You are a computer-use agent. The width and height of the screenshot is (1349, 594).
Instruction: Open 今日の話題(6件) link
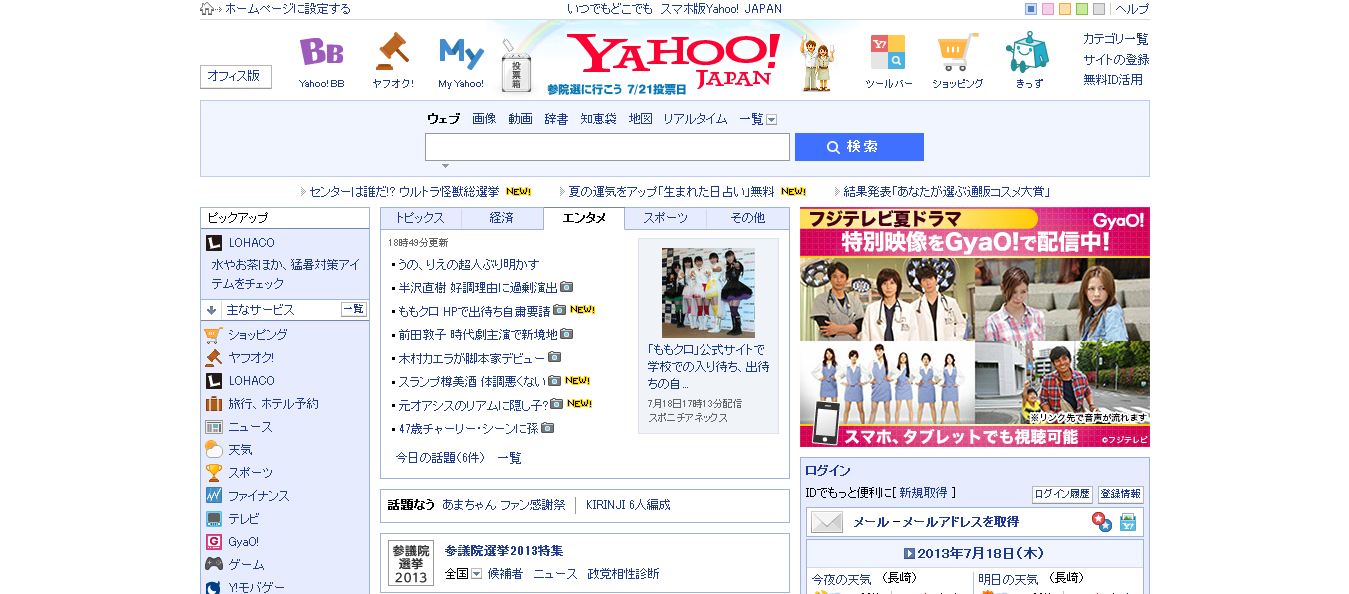440,458
